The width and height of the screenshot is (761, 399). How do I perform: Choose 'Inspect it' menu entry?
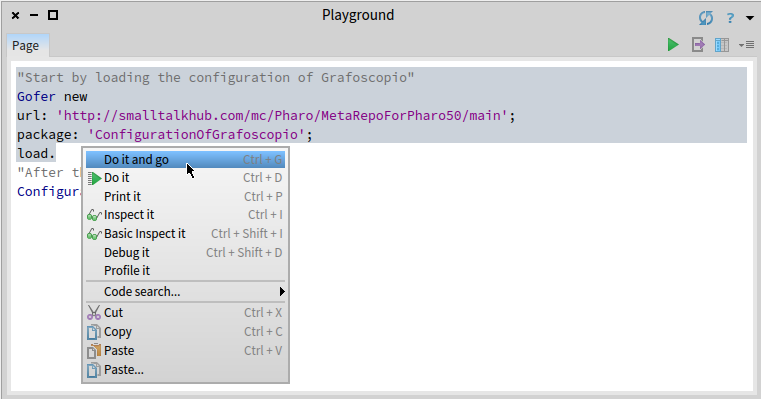[185, 215]
